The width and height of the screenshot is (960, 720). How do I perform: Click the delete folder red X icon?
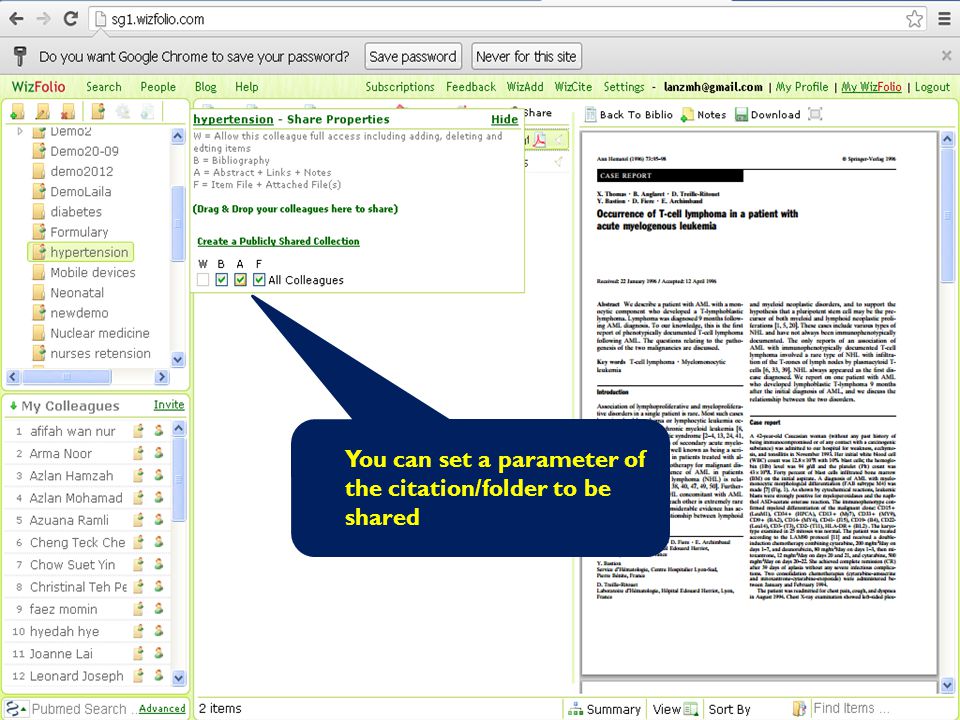click(67, 112)
